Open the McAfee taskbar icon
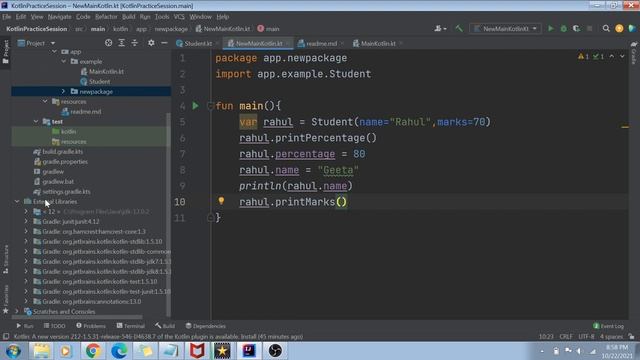The width and height of the screenshot is (640, 360). tap(197, 351)
